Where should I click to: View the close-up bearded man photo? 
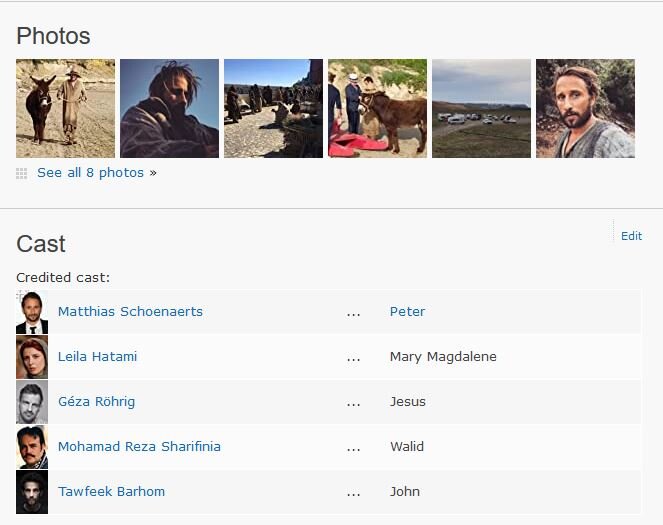pyautogui.click(x=585, y=108)
